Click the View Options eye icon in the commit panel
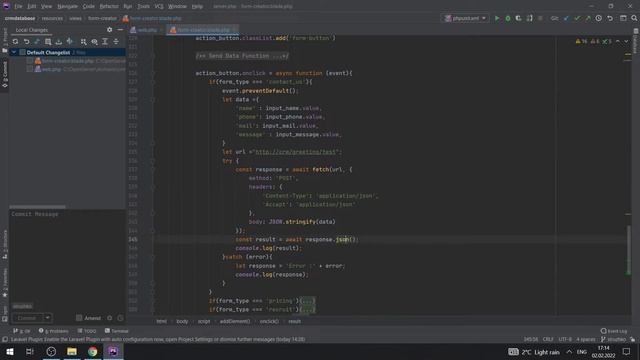 tap(94, 42)
